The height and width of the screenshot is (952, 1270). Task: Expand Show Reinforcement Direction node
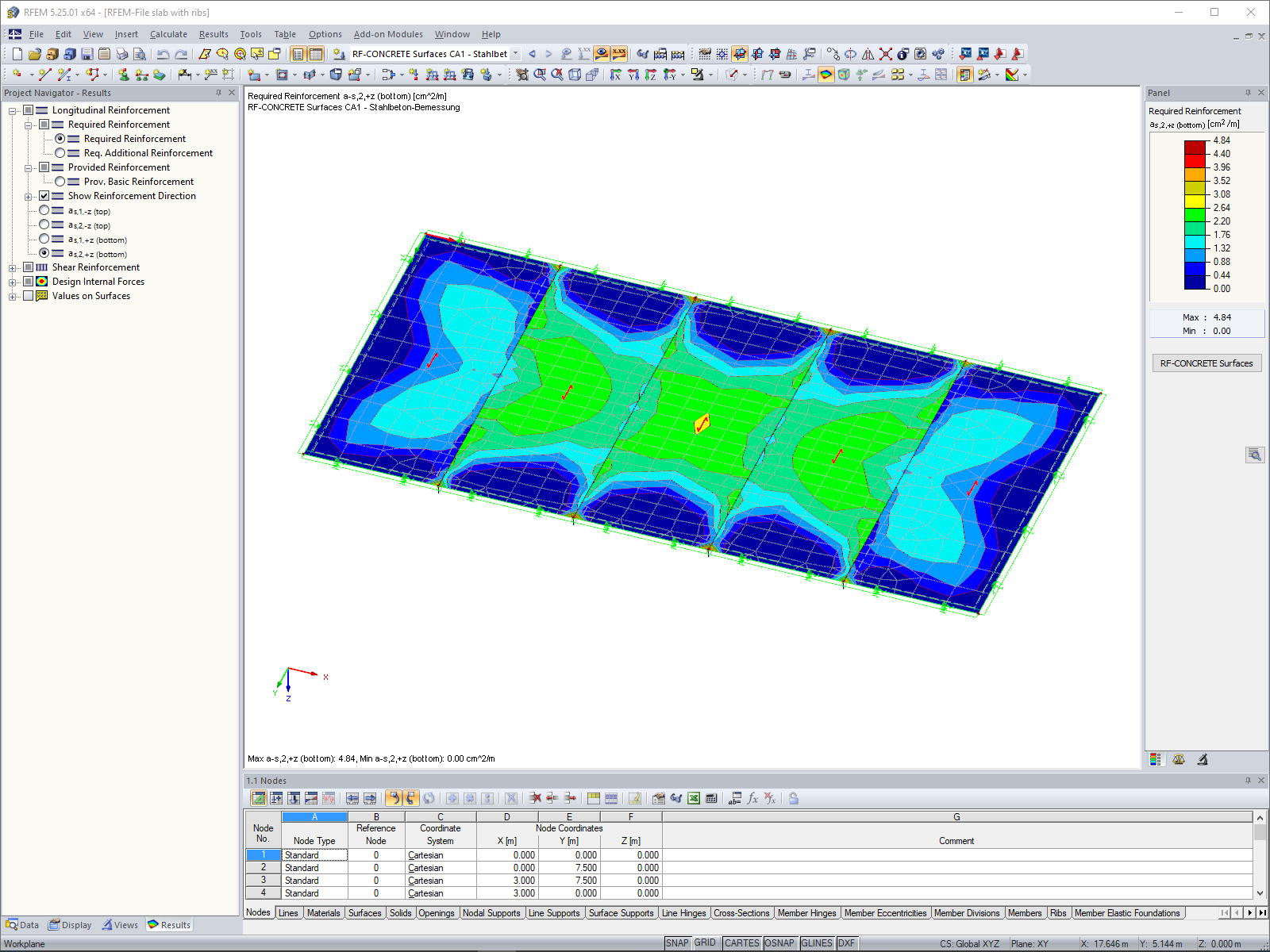pyautogui.click(x=29, y=197)
